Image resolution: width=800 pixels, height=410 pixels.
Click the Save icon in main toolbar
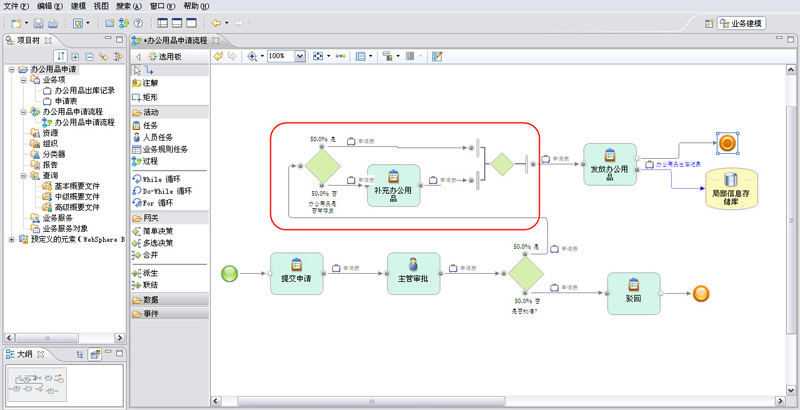38,22
